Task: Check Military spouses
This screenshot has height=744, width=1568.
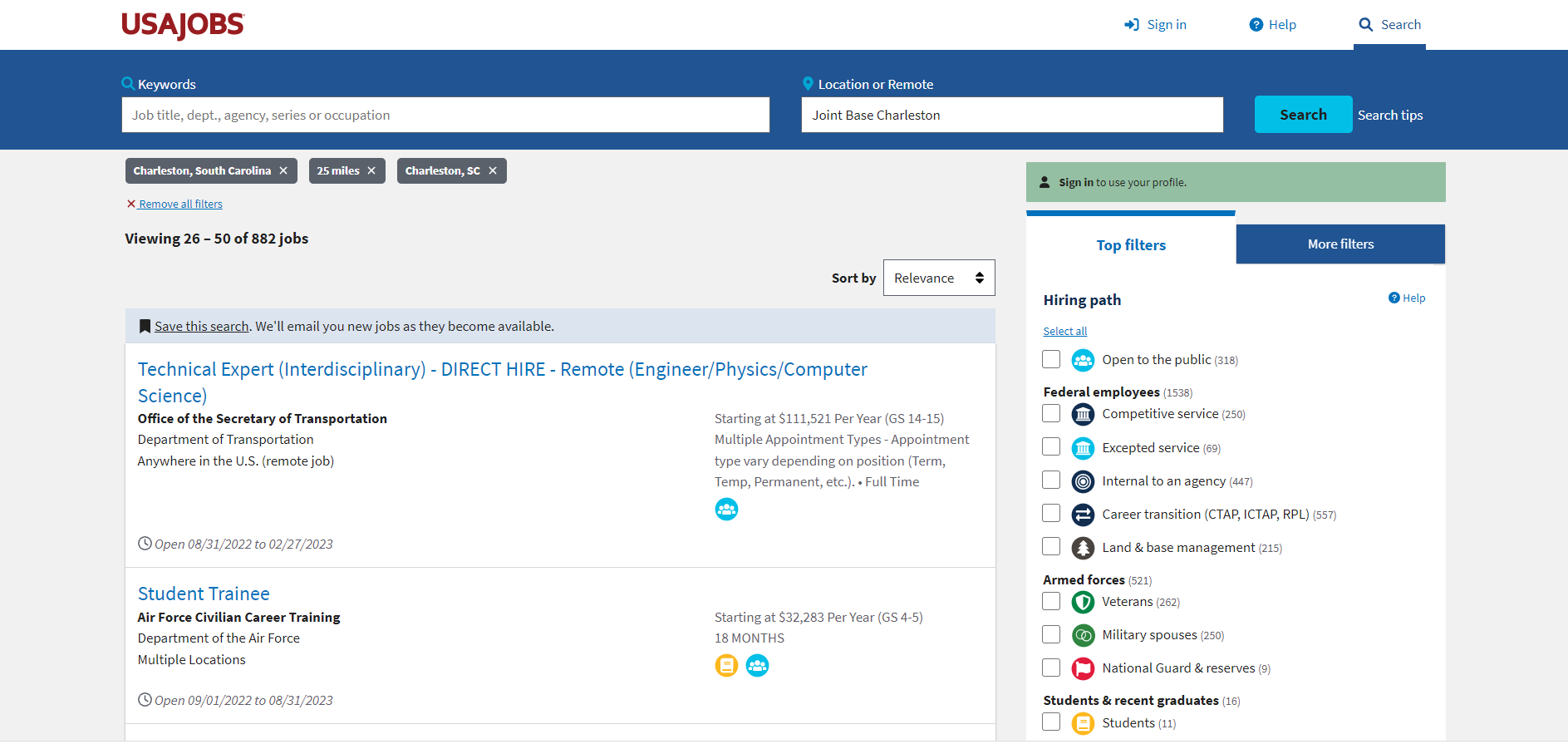Action: [x=1051, y=634]
